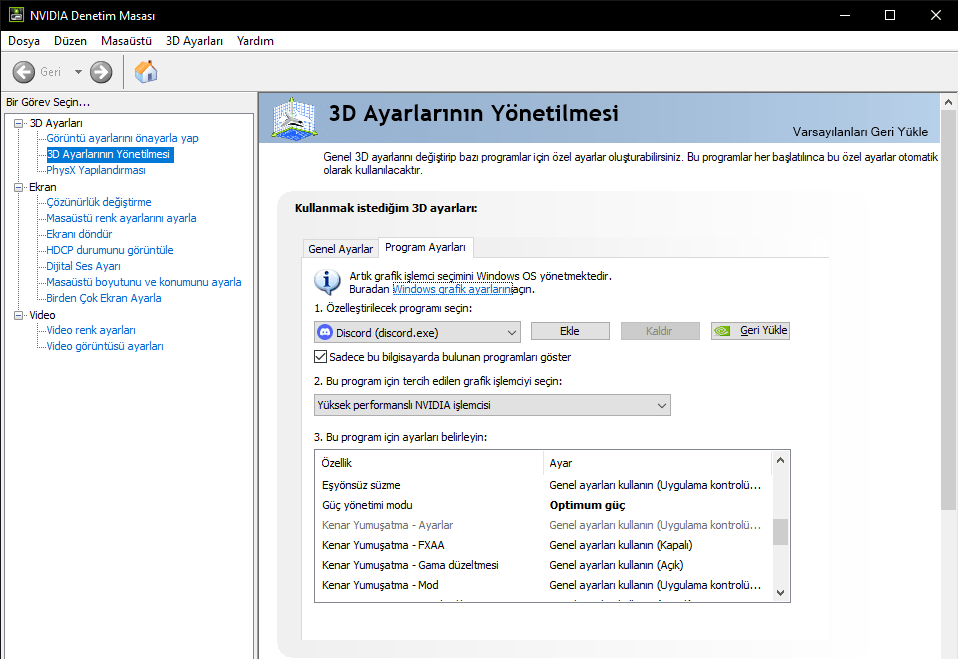The width and height of the screenshot is (958, 659).
Task: Toggle 'Sadece bu bilgisayarda bulunan programları göster' checkbox
Action: (320, 357)
